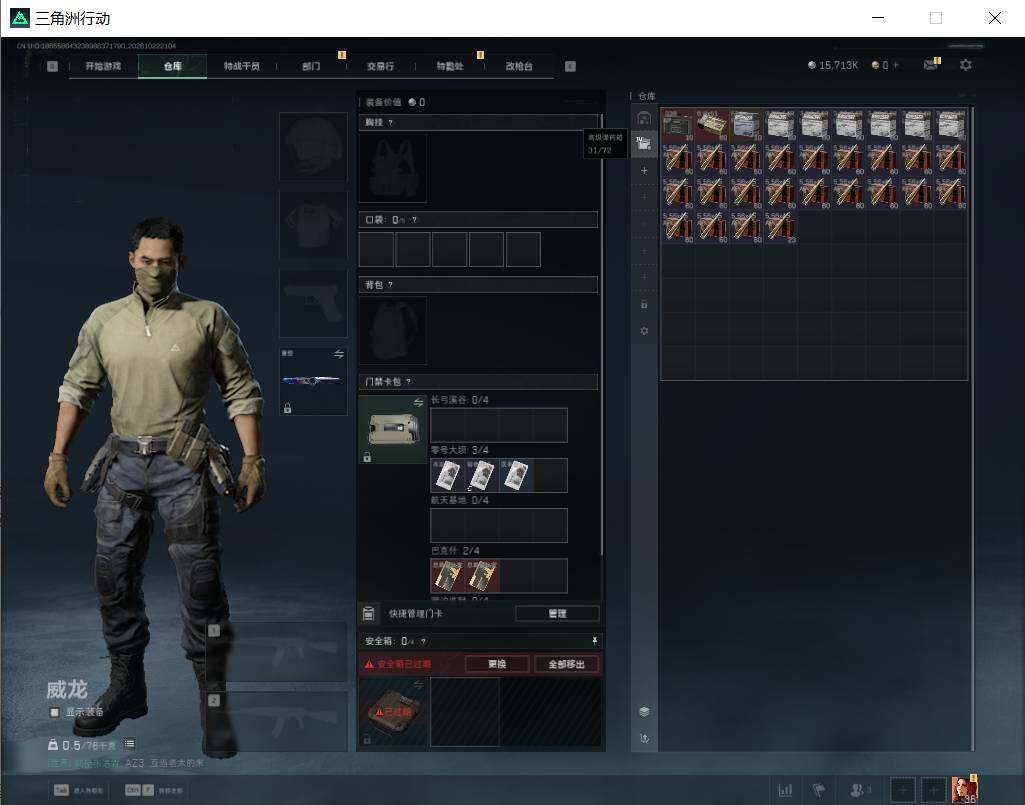Click the stack items icon in warehouse sidebar
The width and height of the screenshot is (1025, 805).
tap(644, 711)
